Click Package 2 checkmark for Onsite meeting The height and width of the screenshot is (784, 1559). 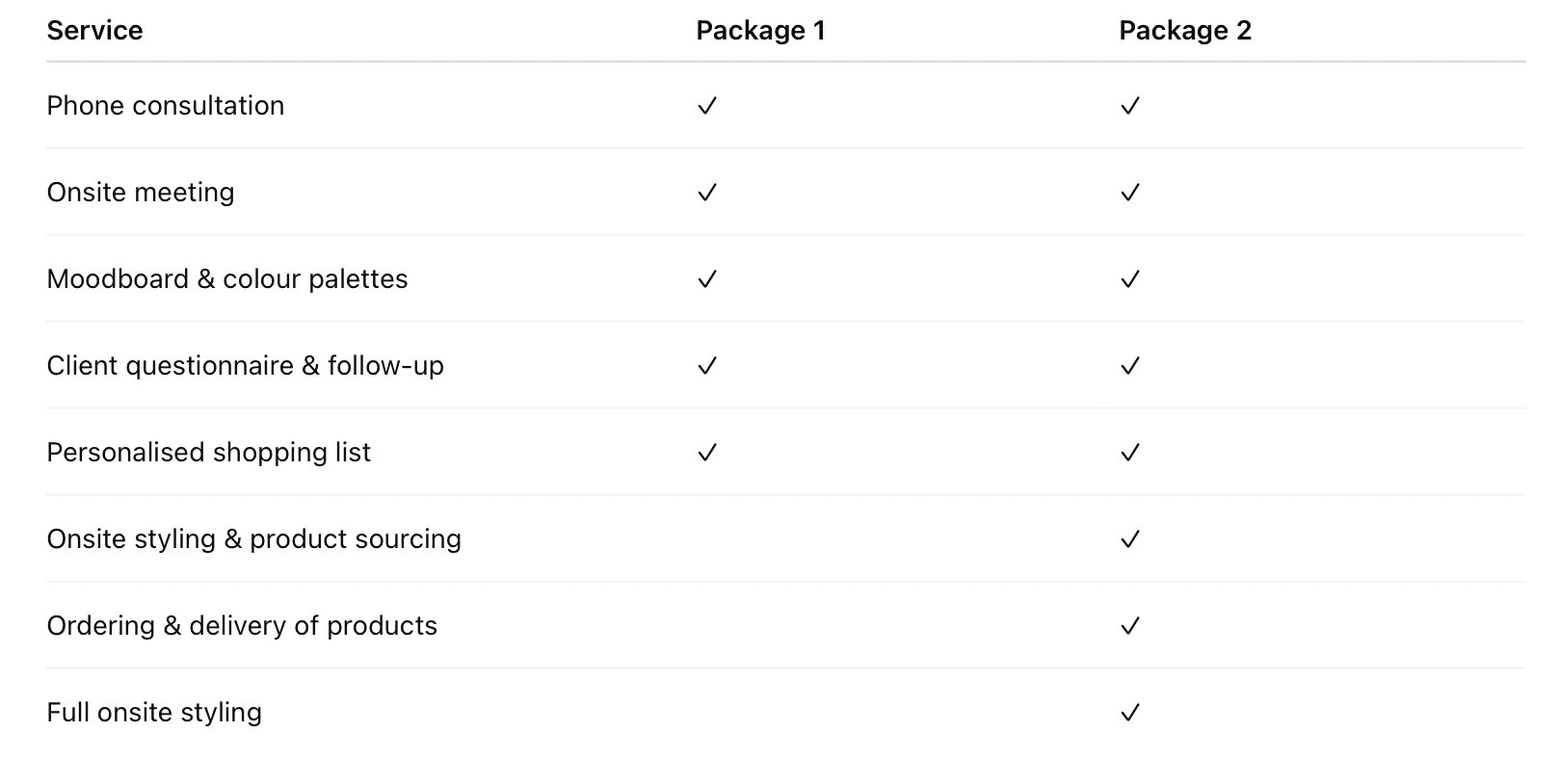point(1130,193)
